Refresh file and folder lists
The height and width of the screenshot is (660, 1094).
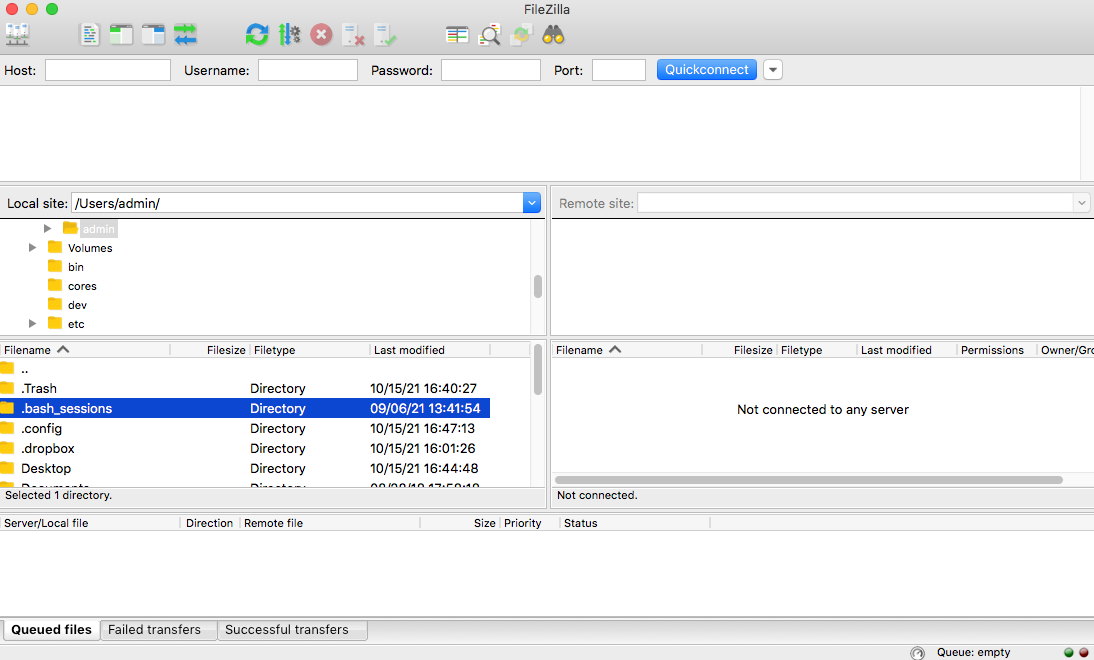[x=257, y=34]
